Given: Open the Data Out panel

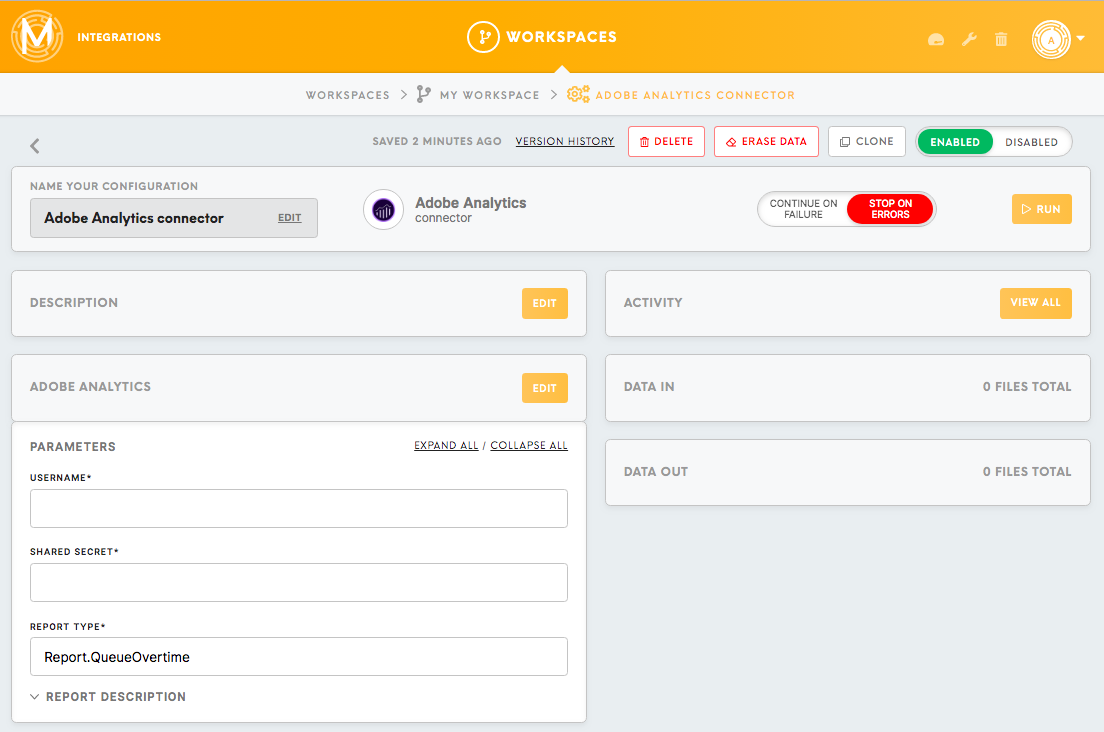Looking at the screenshot, I should [848, 472].
